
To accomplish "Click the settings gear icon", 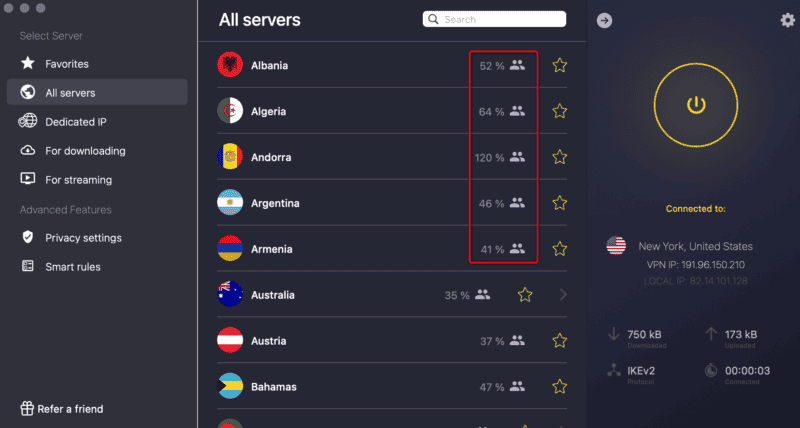I will 788,20.
